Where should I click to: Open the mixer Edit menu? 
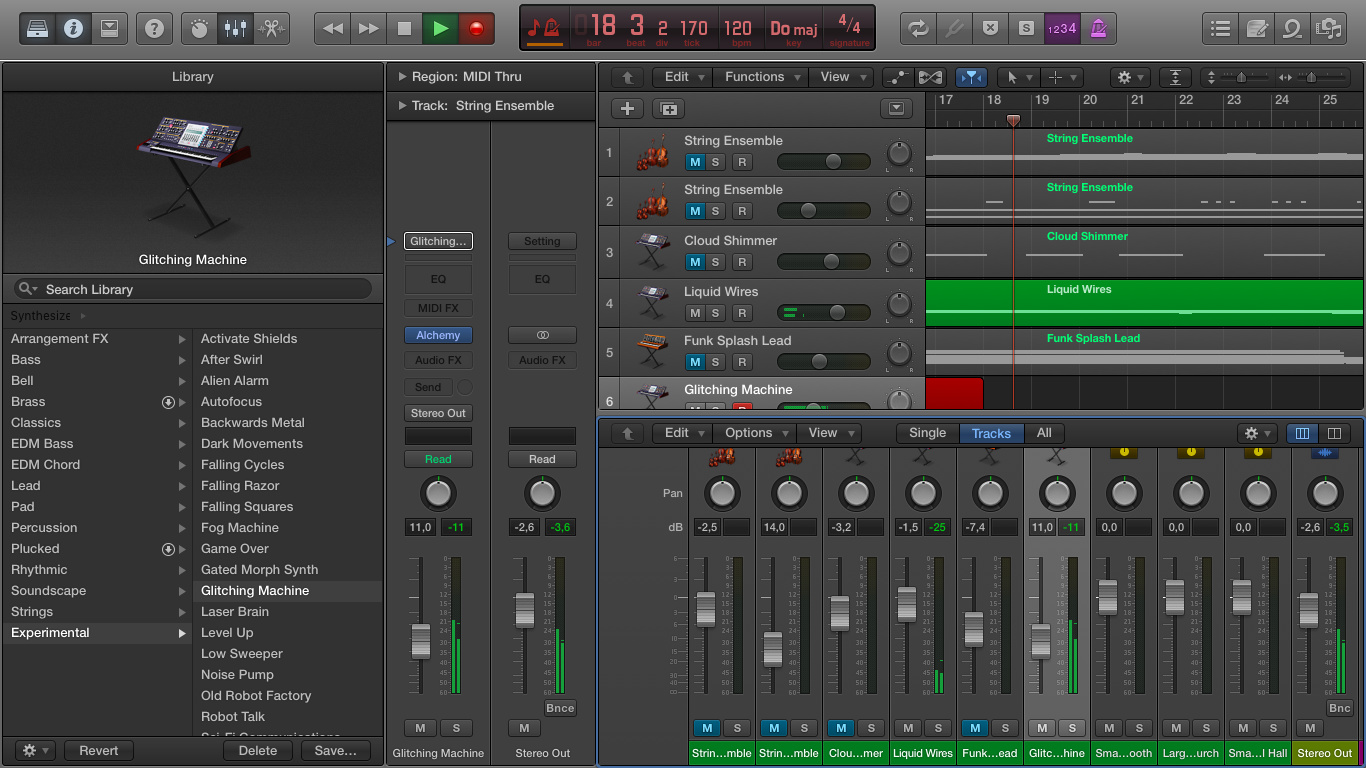(684, 433)
